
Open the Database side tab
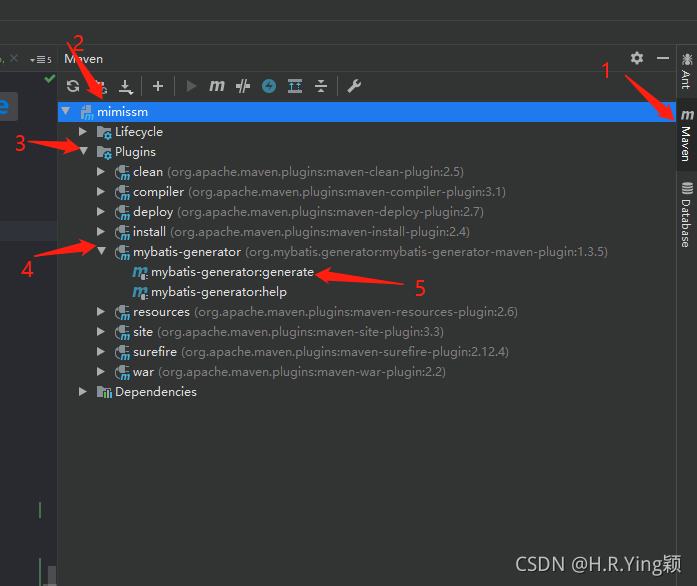687,214
